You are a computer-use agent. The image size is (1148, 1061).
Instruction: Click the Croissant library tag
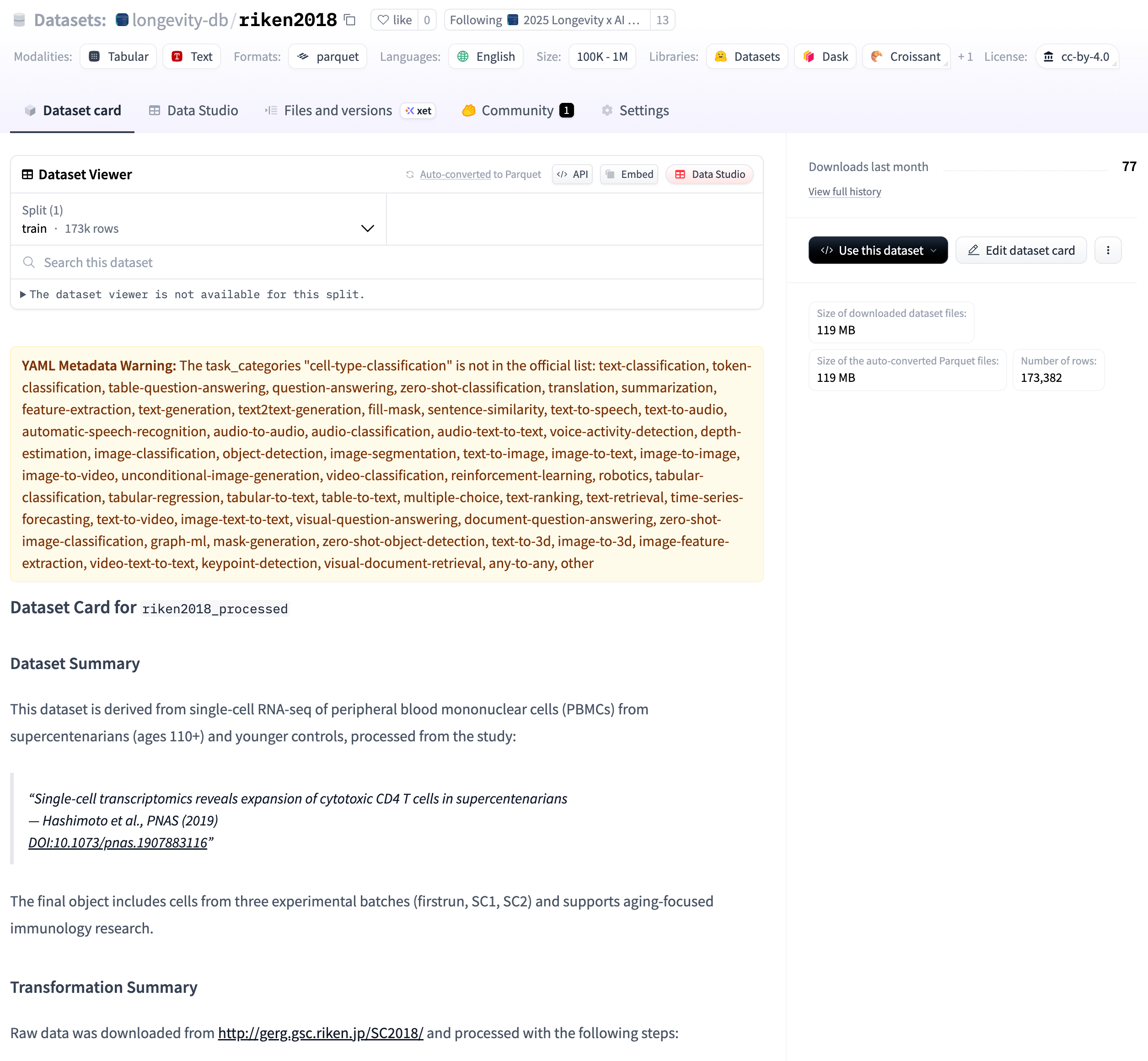906,56
